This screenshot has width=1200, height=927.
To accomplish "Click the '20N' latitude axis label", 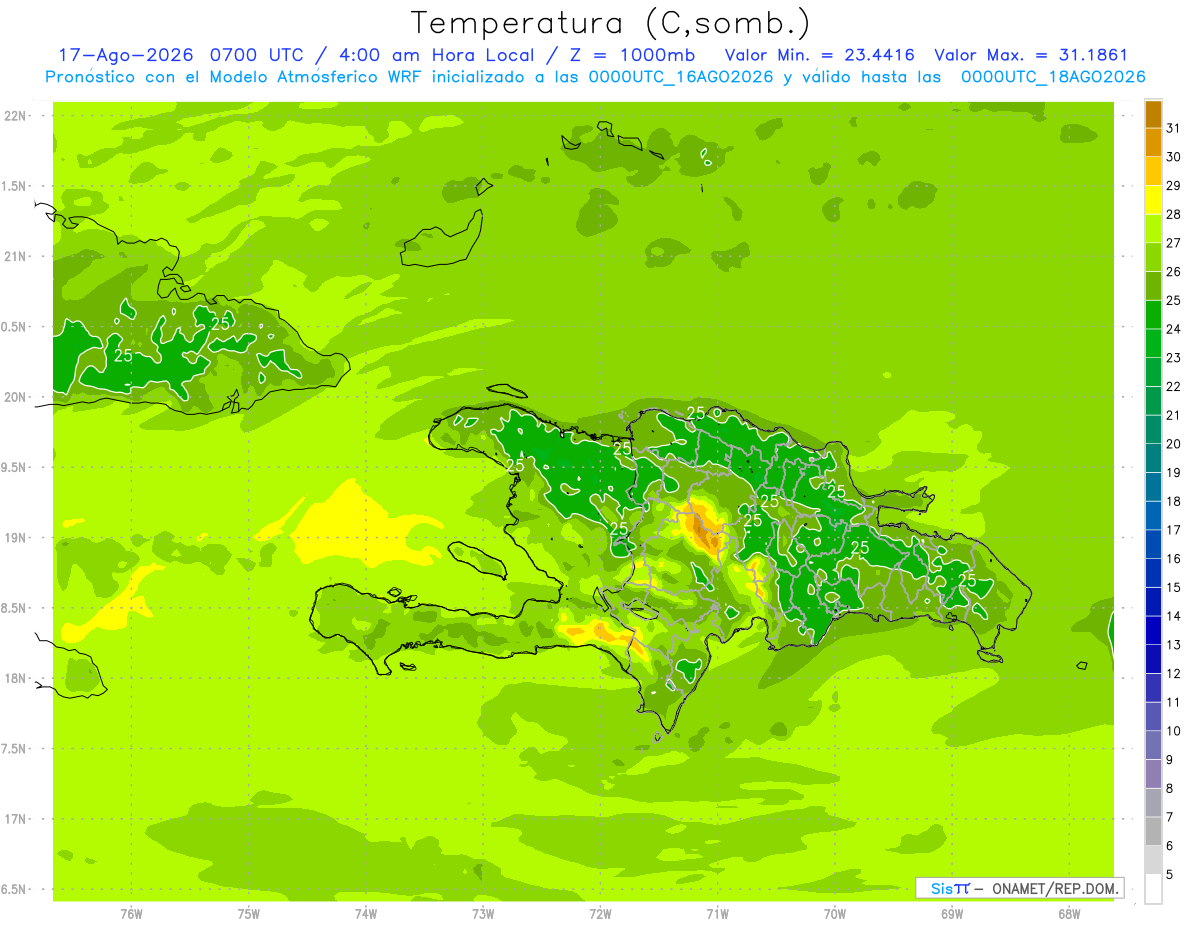I will (x=17, y=397).
